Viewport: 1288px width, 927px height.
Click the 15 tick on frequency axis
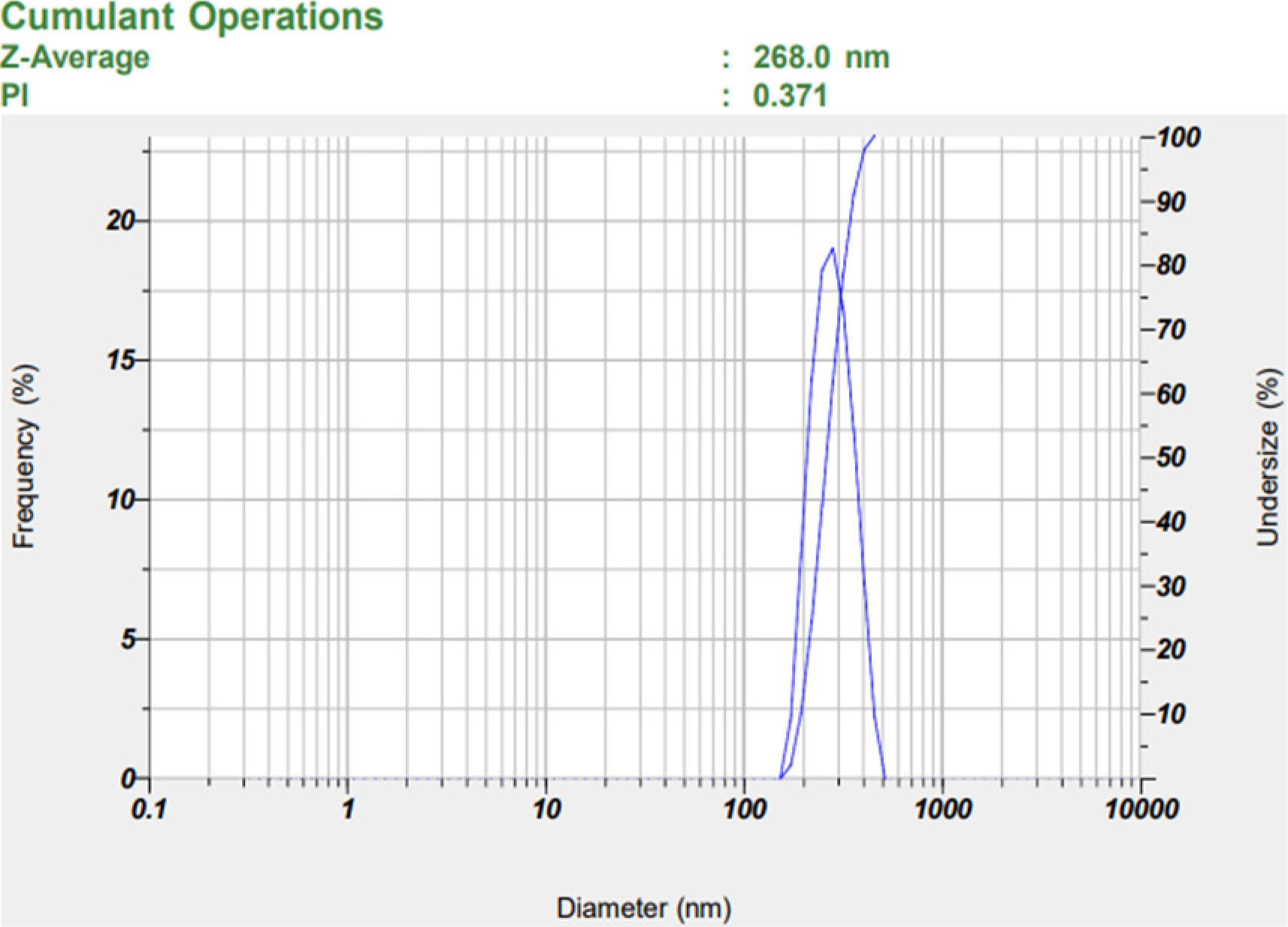pyautogui.click(x=122, y=361)
